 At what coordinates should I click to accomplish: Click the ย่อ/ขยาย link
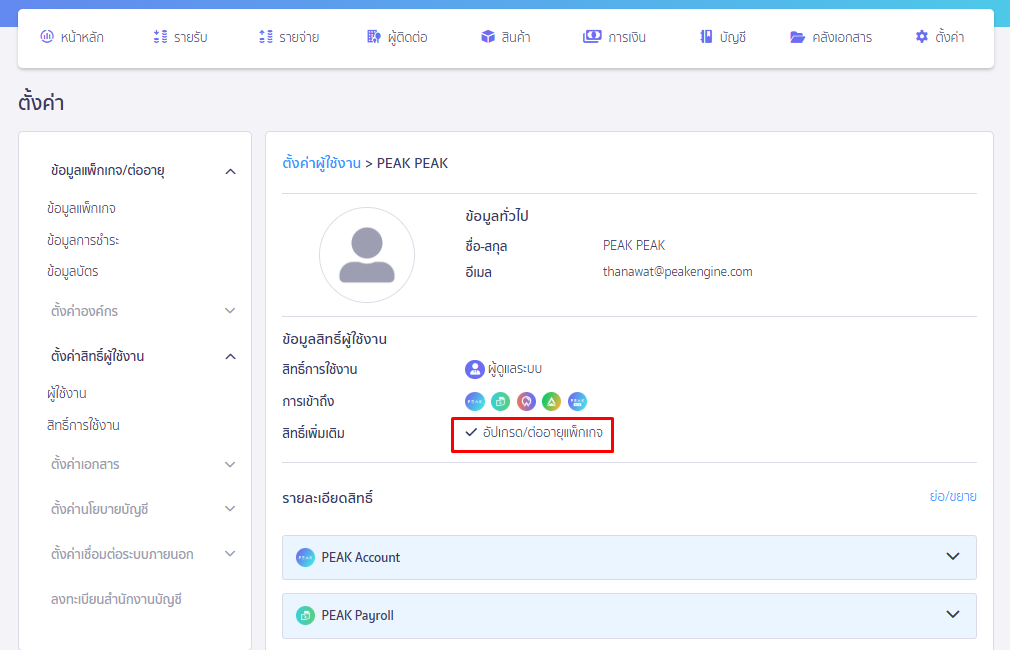[x=953, y=496]
